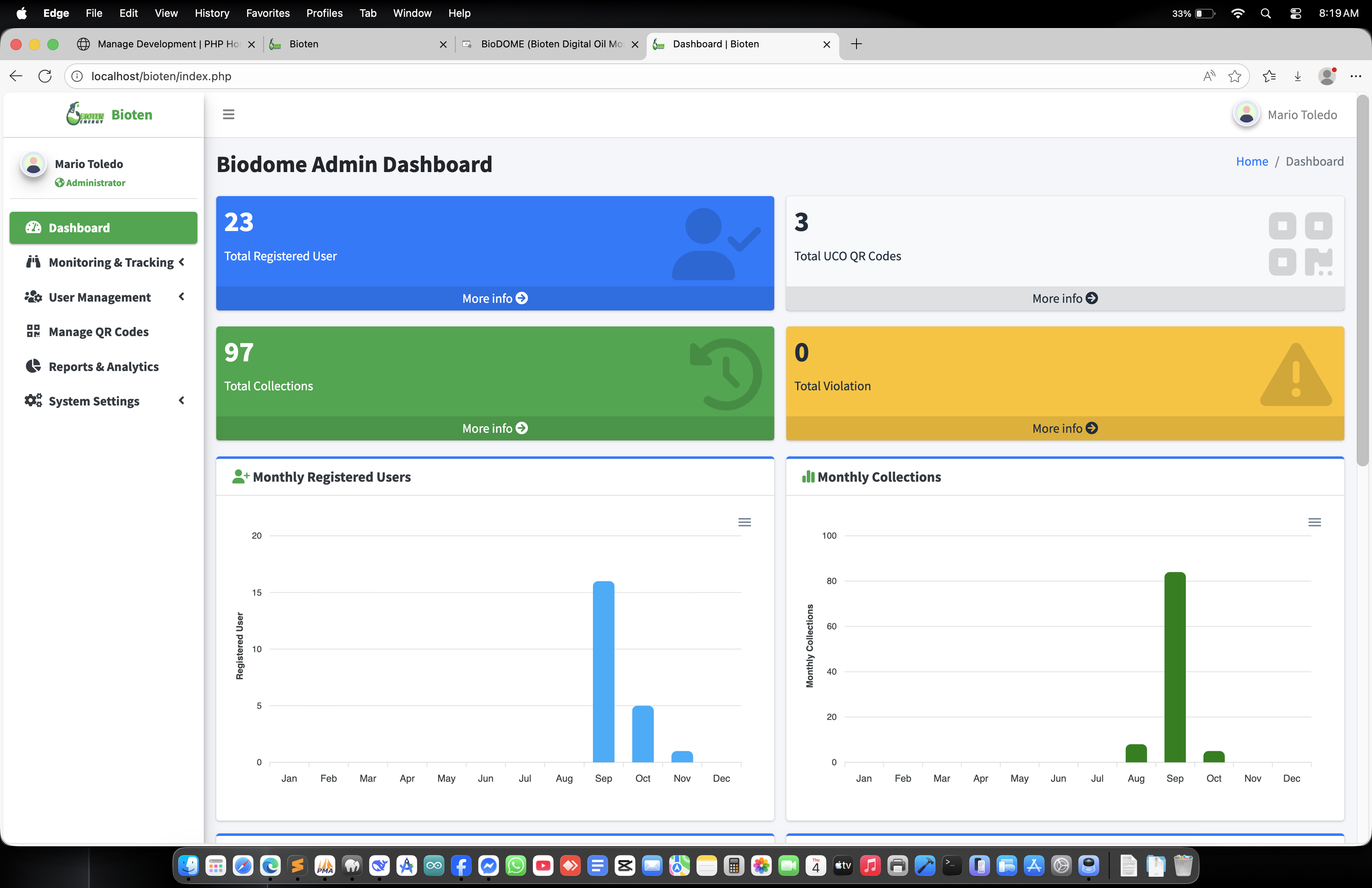
Task: Open browser downloads icon
Action: click(1297, 76)
